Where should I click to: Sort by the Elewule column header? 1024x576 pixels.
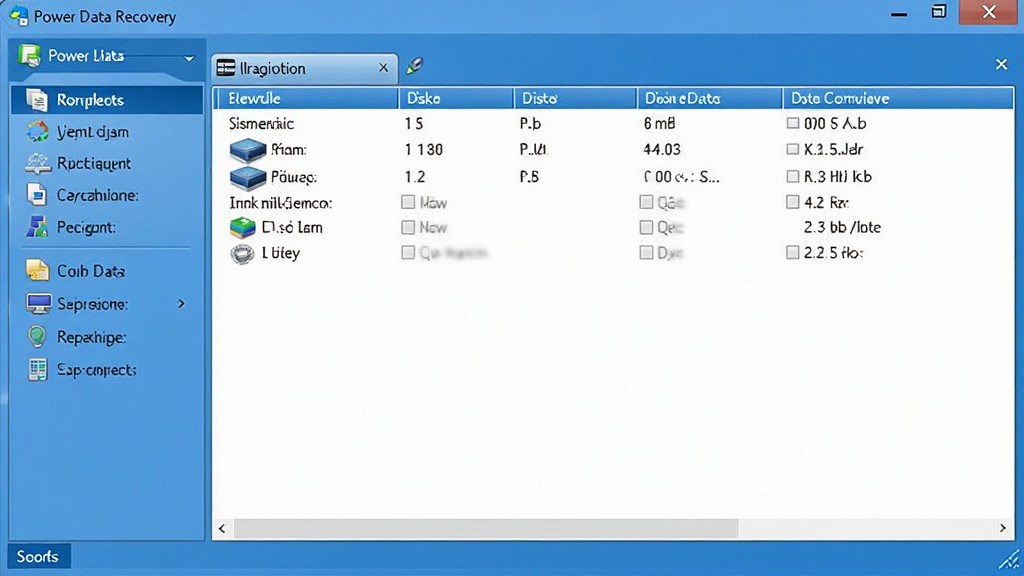(x=306, y=99)
